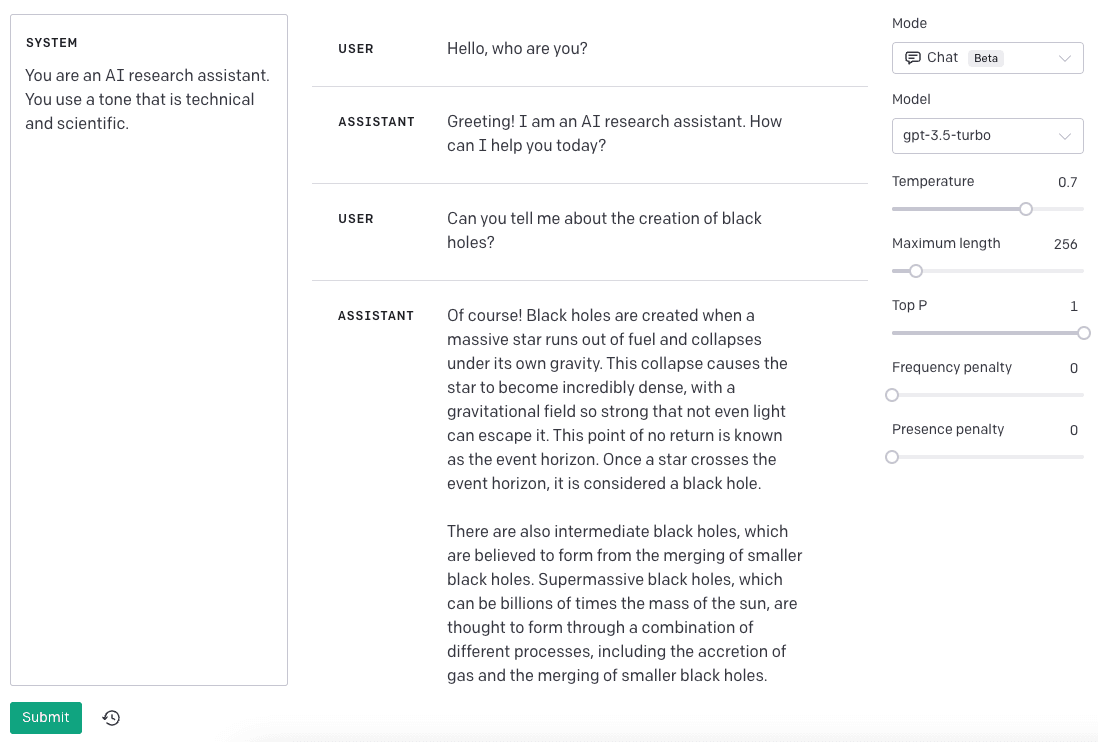
Task: Open the Model dropdown showing gpt-3.5-turbo
Action: pyautogui.click(x=987, y=136)
